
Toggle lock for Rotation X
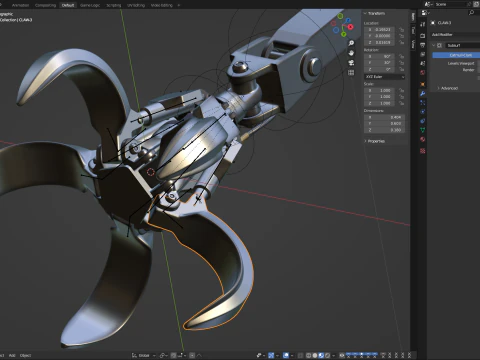(x=401, y=56)
